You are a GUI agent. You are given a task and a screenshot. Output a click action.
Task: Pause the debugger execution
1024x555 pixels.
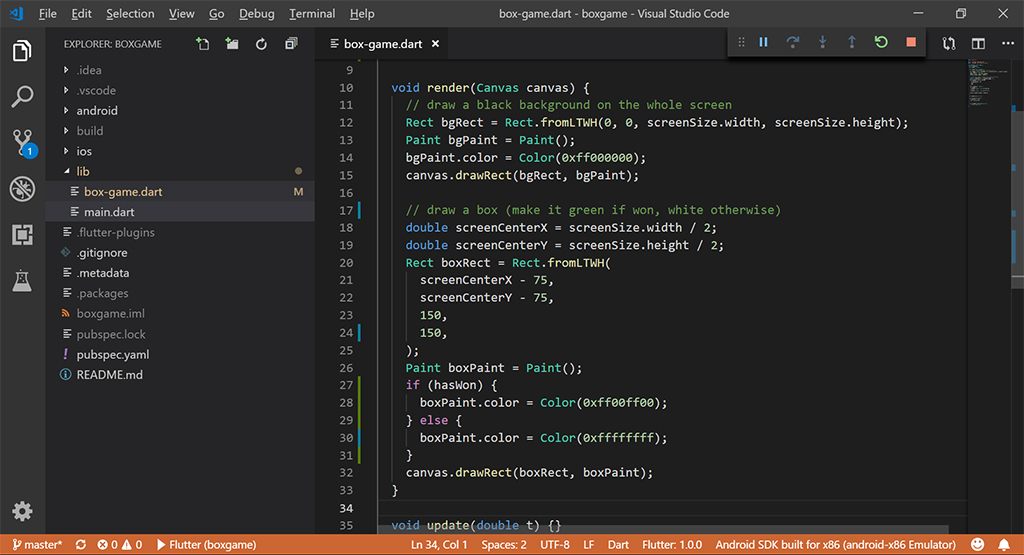(763, 43)
